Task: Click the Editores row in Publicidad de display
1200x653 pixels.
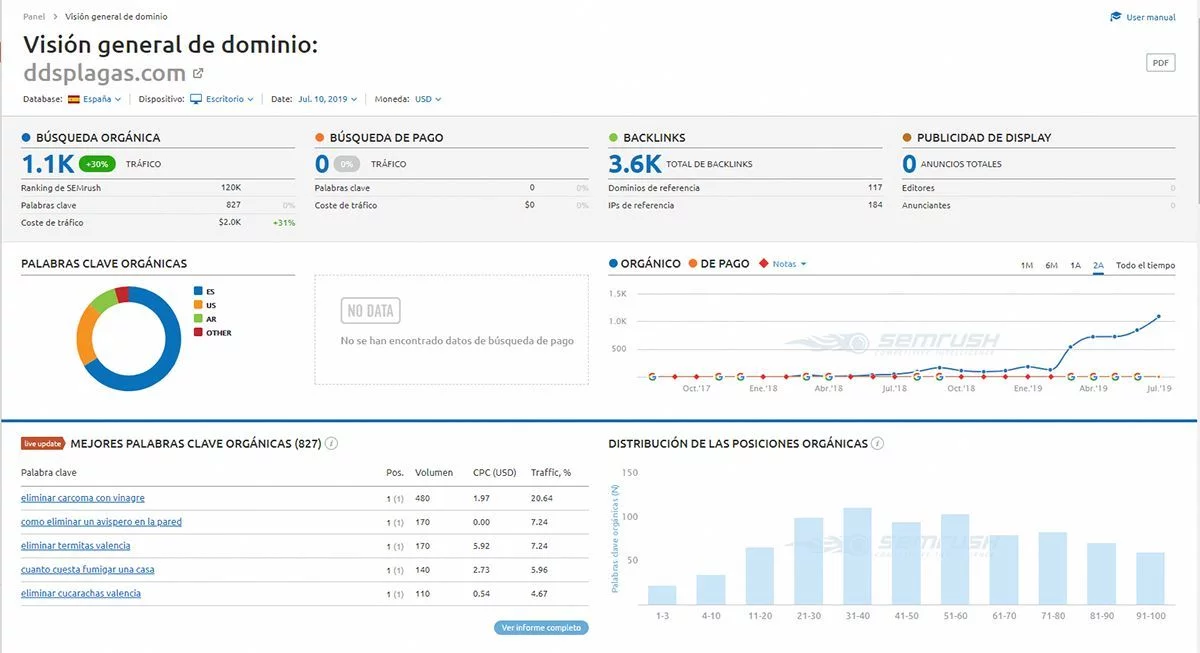Action: (1038, 188)
